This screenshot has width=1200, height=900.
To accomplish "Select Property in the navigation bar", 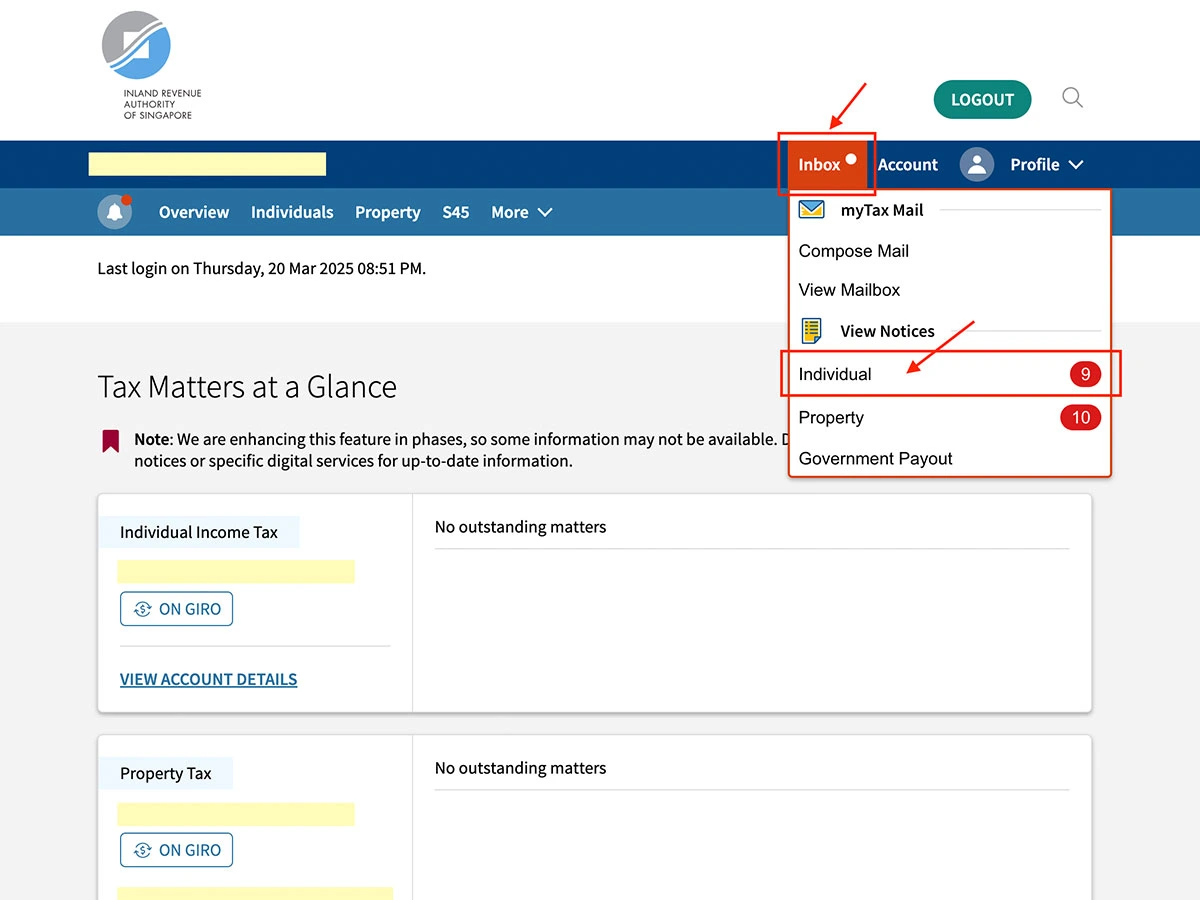I will pos(387,212).
